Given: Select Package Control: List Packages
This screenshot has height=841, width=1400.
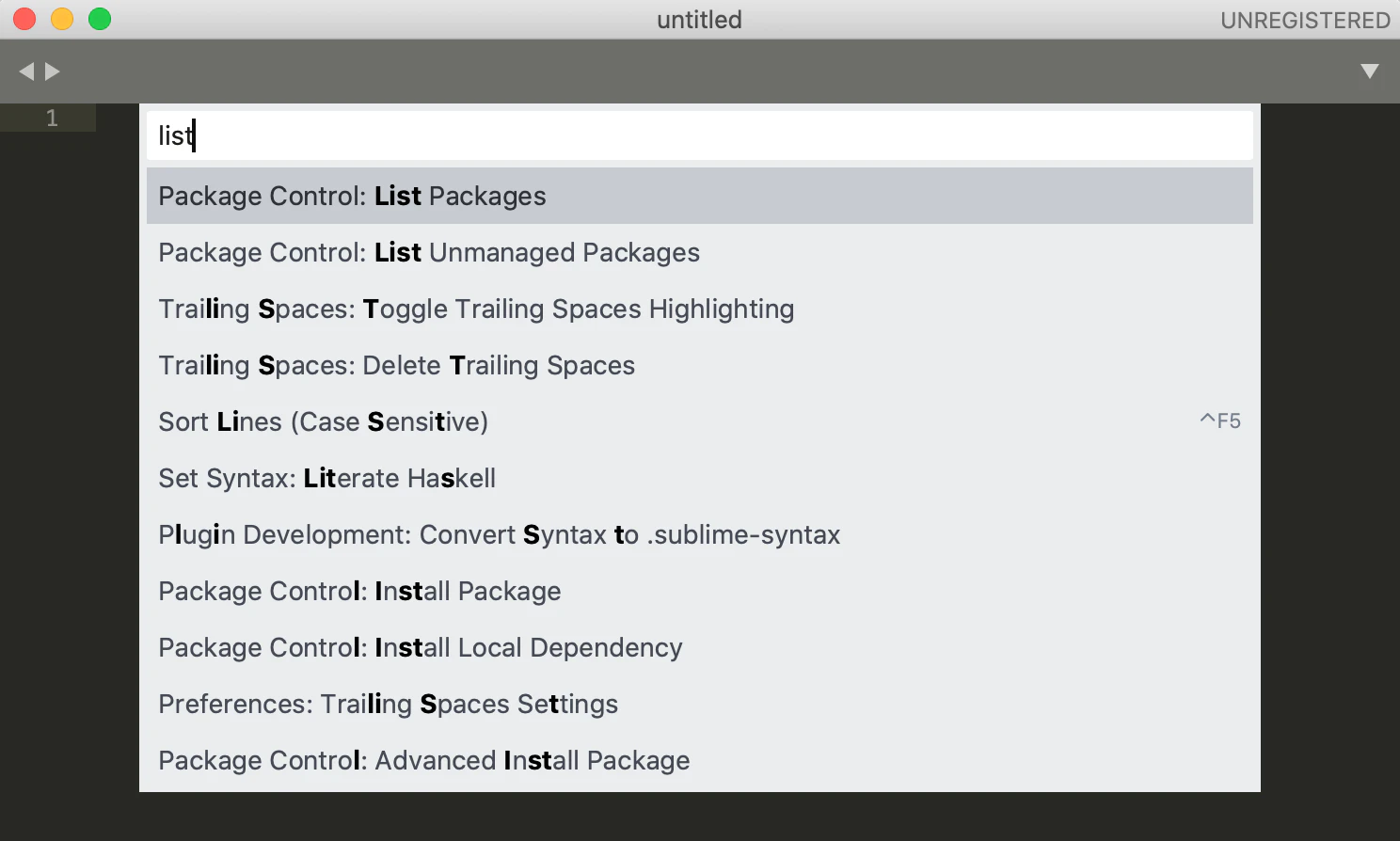Looking at the screenshot, I should (700, 196).
